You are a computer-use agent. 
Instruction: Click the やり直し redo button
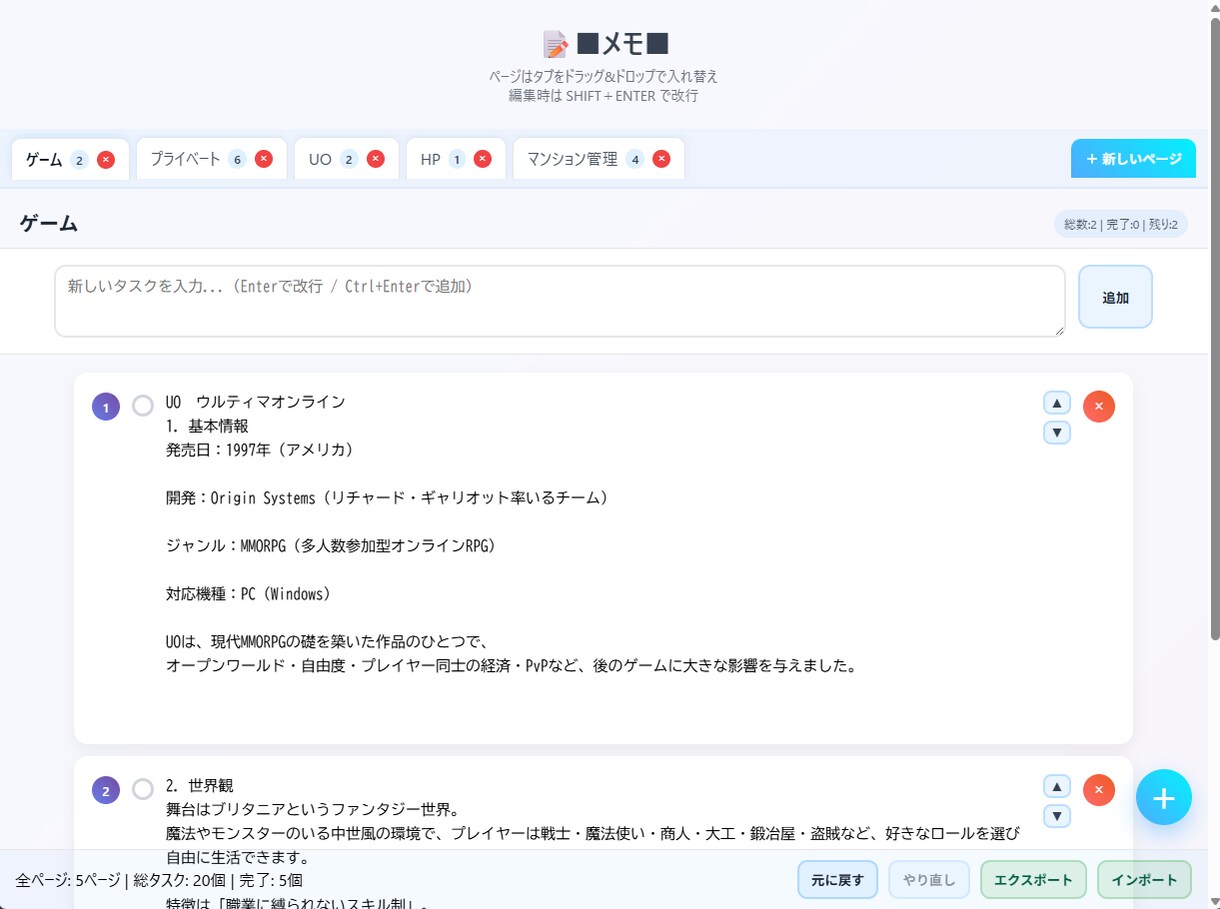929,880
